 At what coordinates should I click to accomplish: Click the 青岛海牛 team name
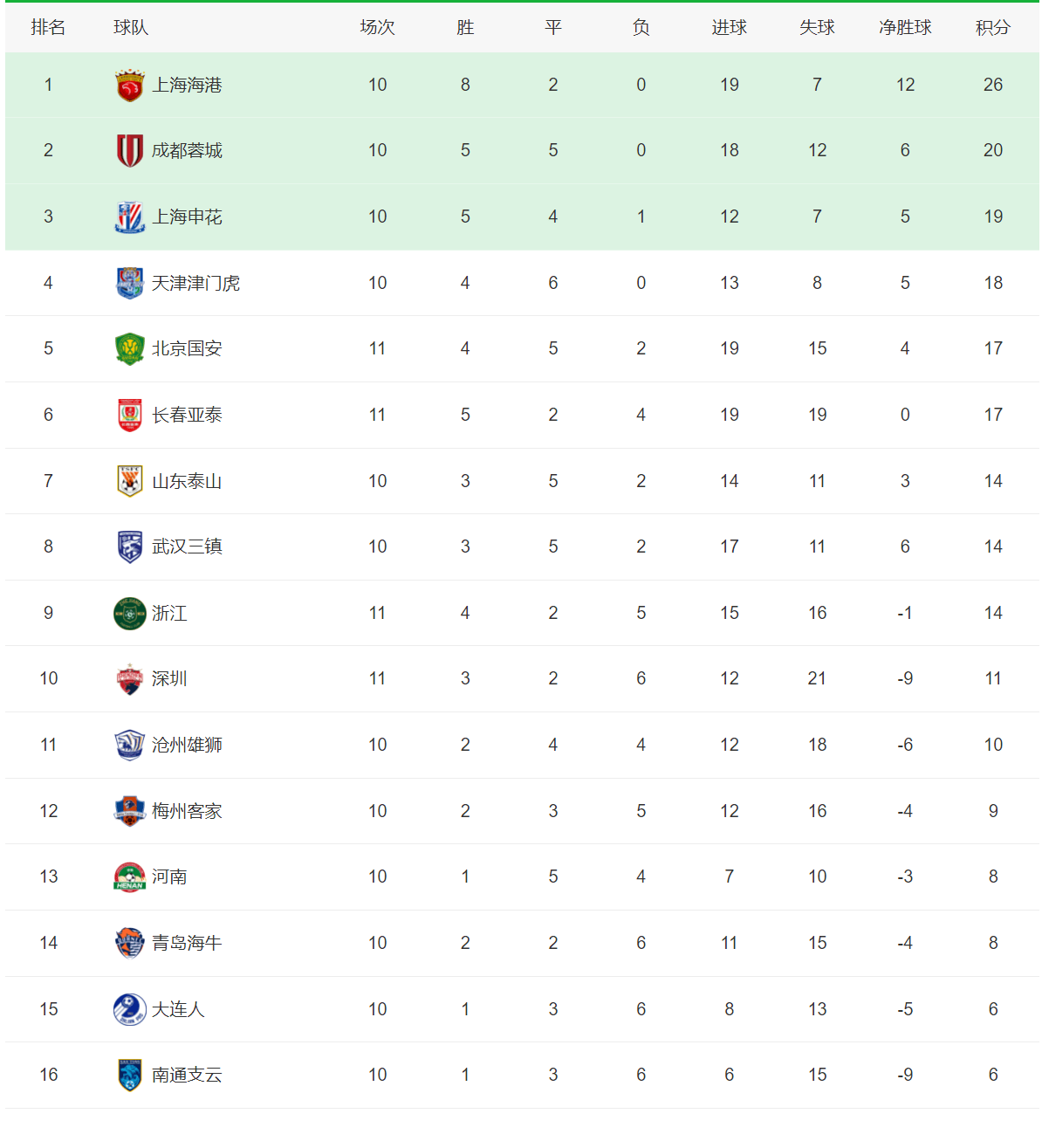(x=187, y=943)
